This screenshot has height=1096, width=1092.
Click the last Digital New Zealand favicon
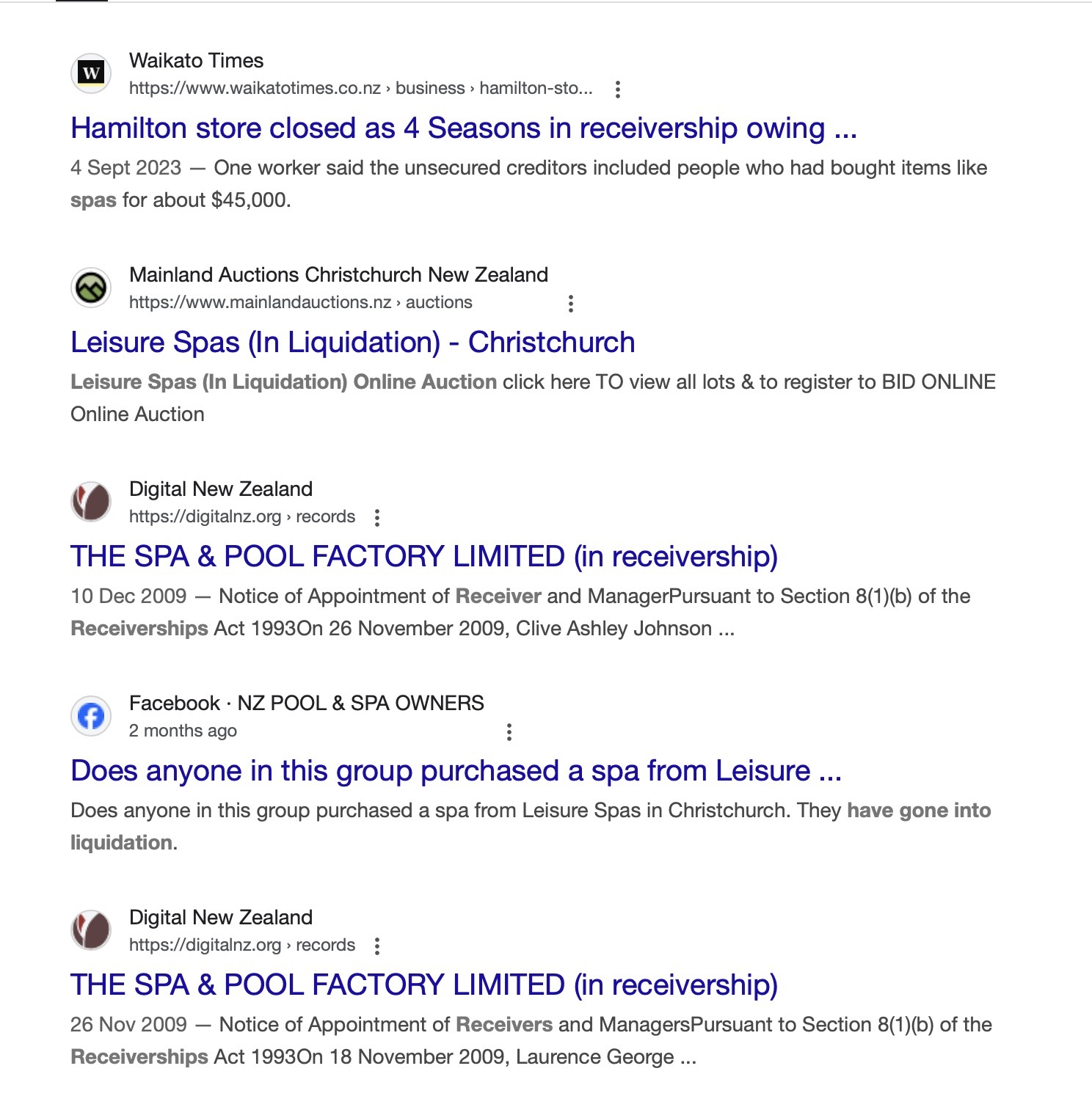click(91, 930)
